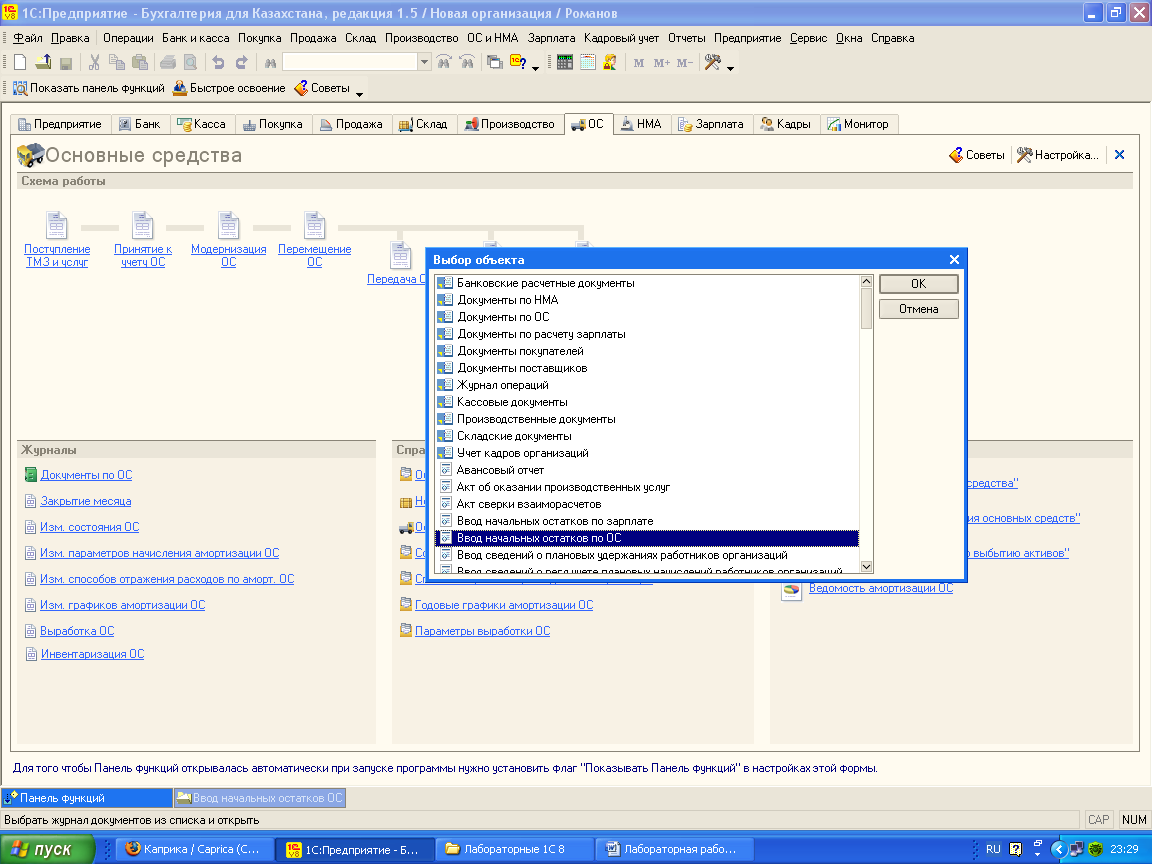Image resolution: width=1152 pixels, height=864 pixels.
Task: Click the M+ memory button
Action: [661, 63]
